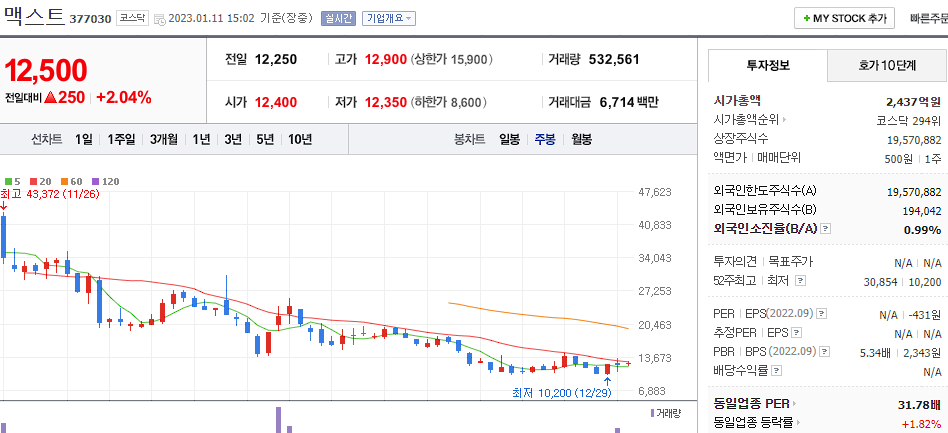The image size is (948, 433).
Task: Click the help icon beside 외국인소진율(B/A)
Action: coord(826,229)
